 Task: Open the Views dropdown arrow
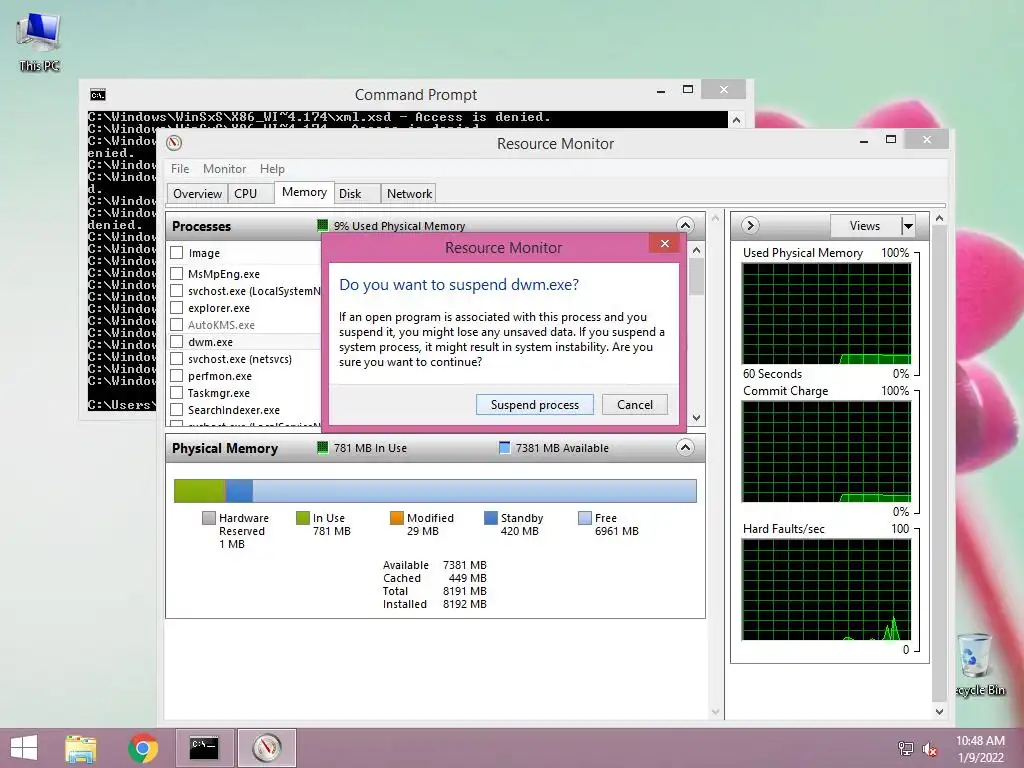pyautogui.click(x=908, y=226)
